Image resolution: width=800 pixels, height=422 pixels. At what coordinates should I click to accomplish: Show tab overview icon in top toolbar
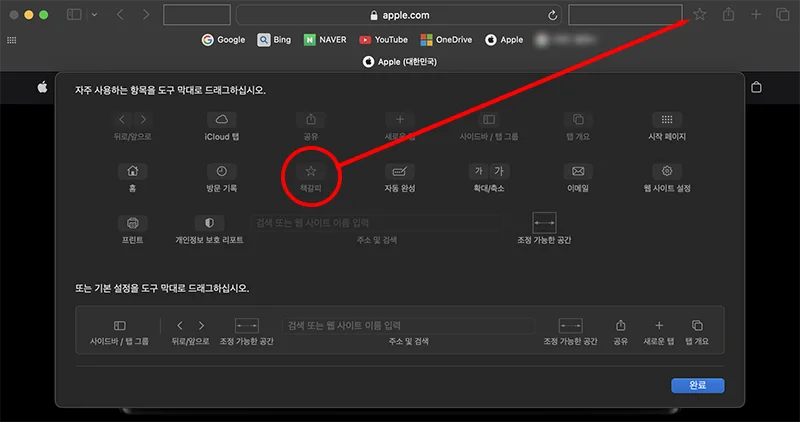coord(783,14)
